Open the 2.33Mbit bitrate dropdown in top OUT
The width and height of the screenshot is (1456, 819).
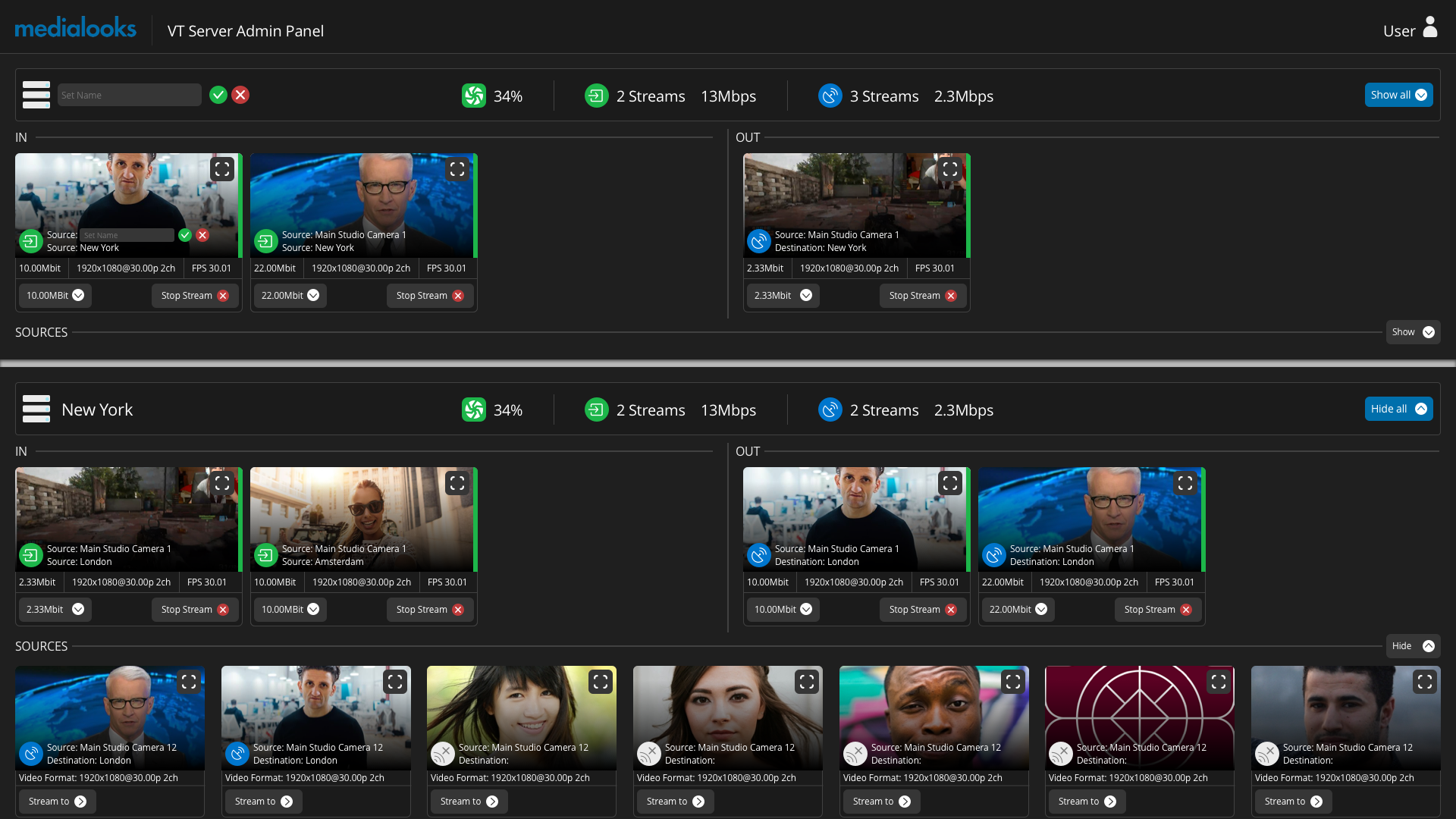click(x=782, y=296)
